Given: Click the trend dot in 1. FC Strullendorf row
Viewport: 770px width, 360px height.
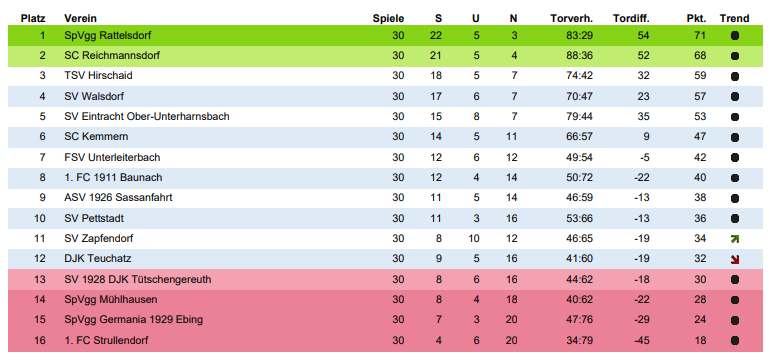Looking at the screenshot, I should (735, 340).
